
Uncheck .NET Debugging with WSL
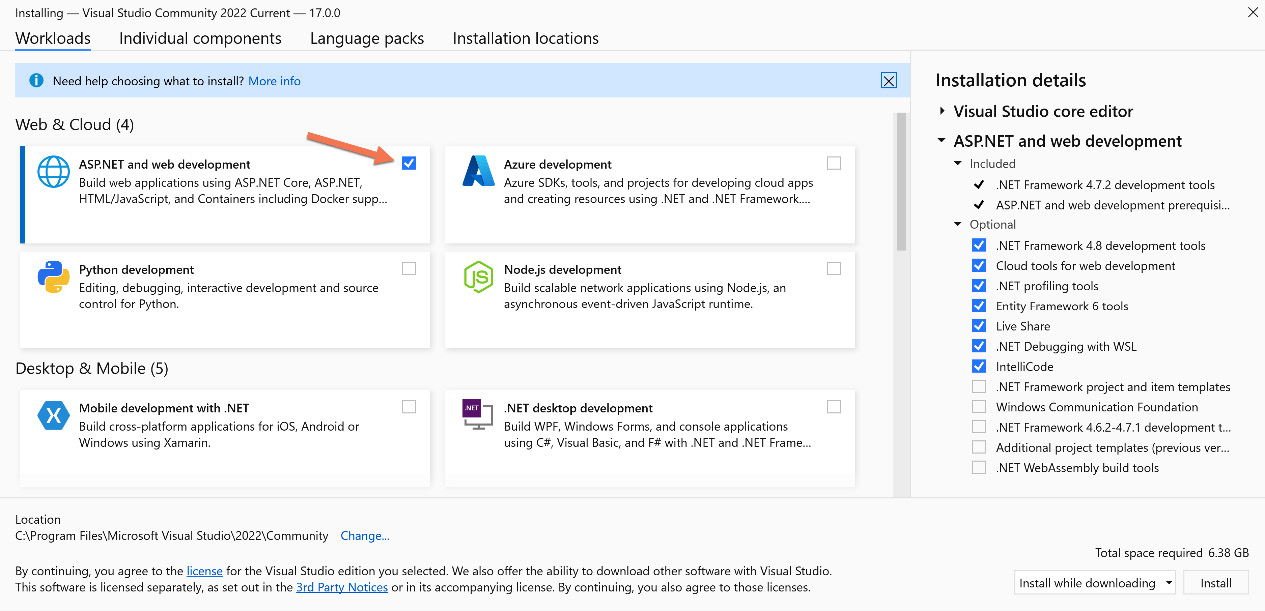click(979, 346)
